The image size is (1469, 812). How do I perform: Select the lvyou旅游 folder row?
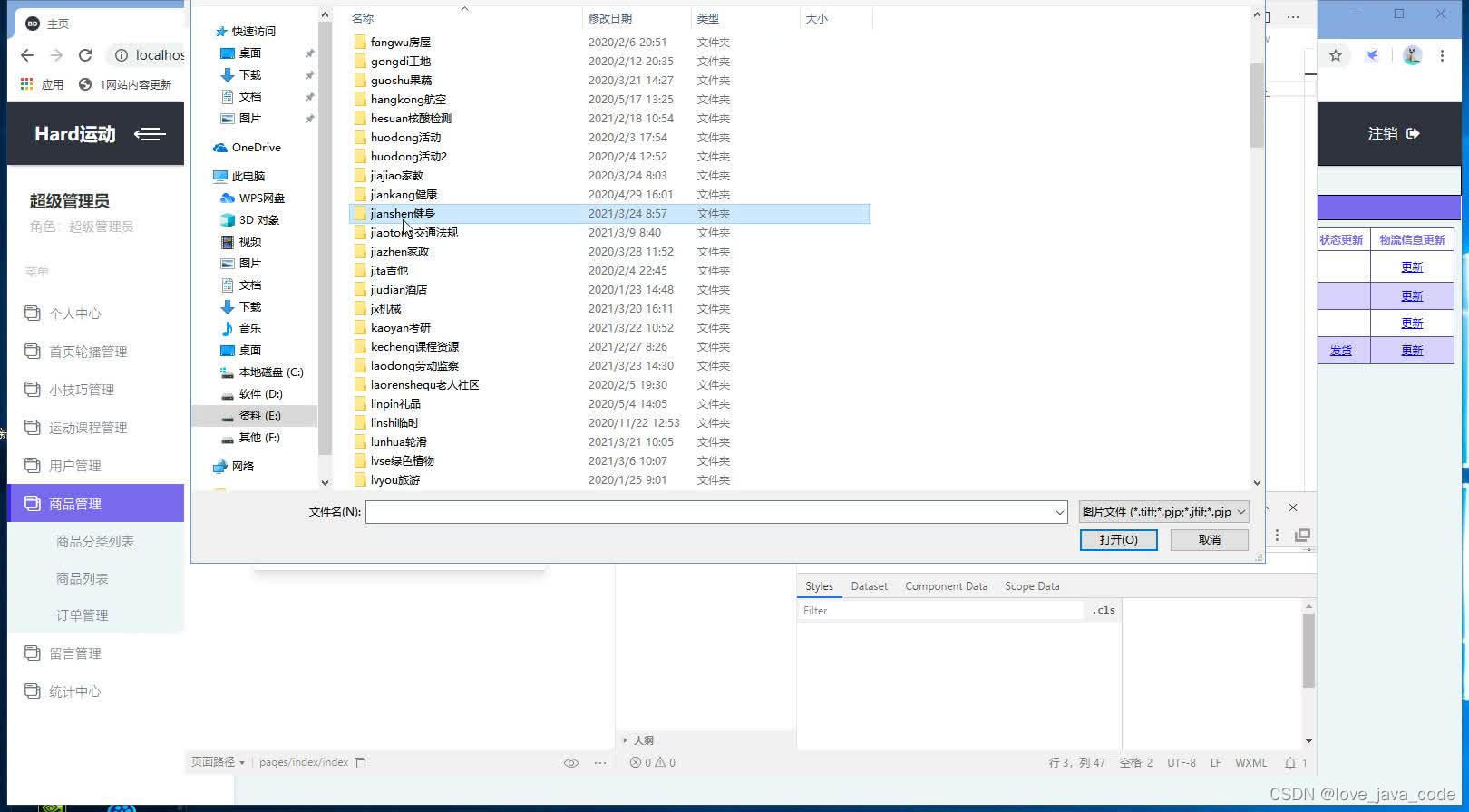609,480
